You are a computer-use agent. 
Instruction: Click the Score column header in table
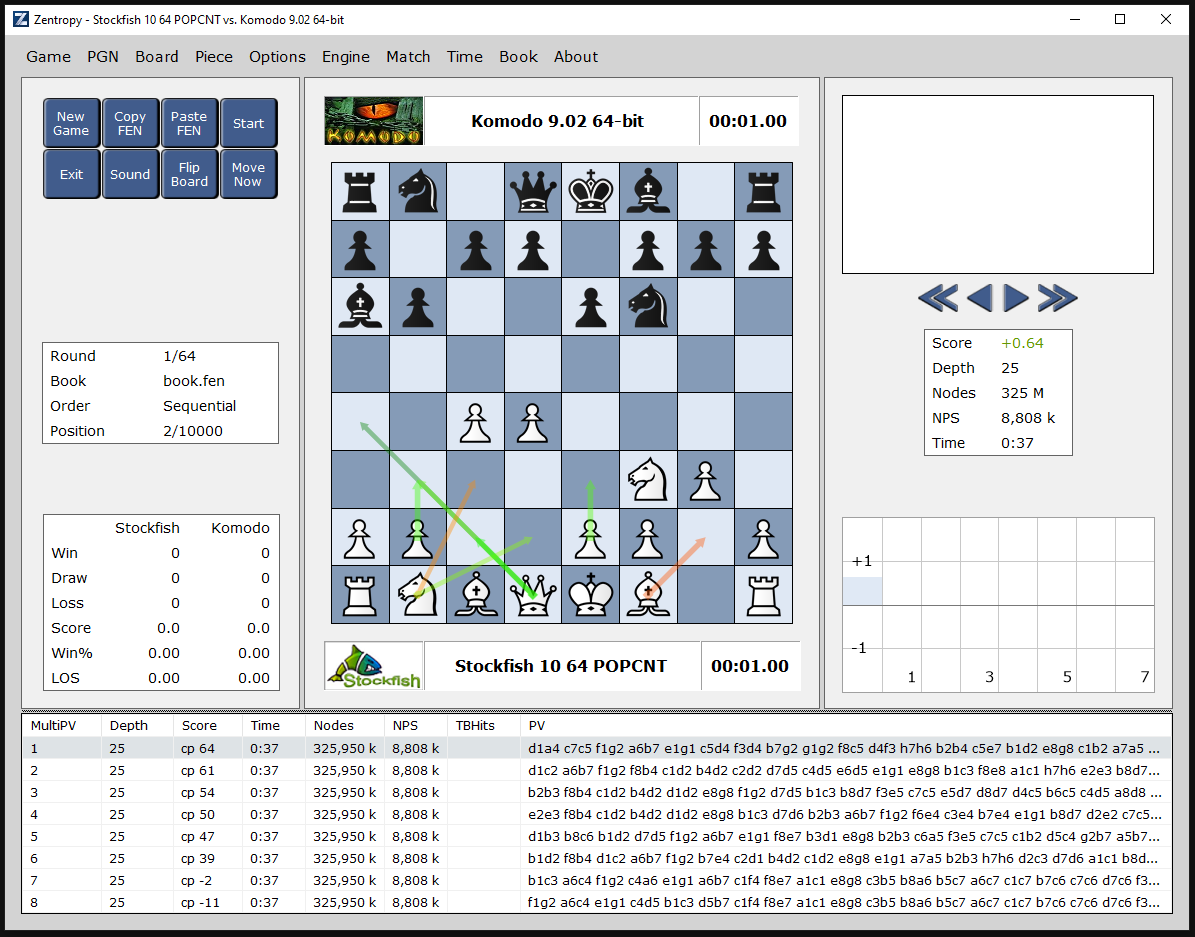click(x=207, y=726)
